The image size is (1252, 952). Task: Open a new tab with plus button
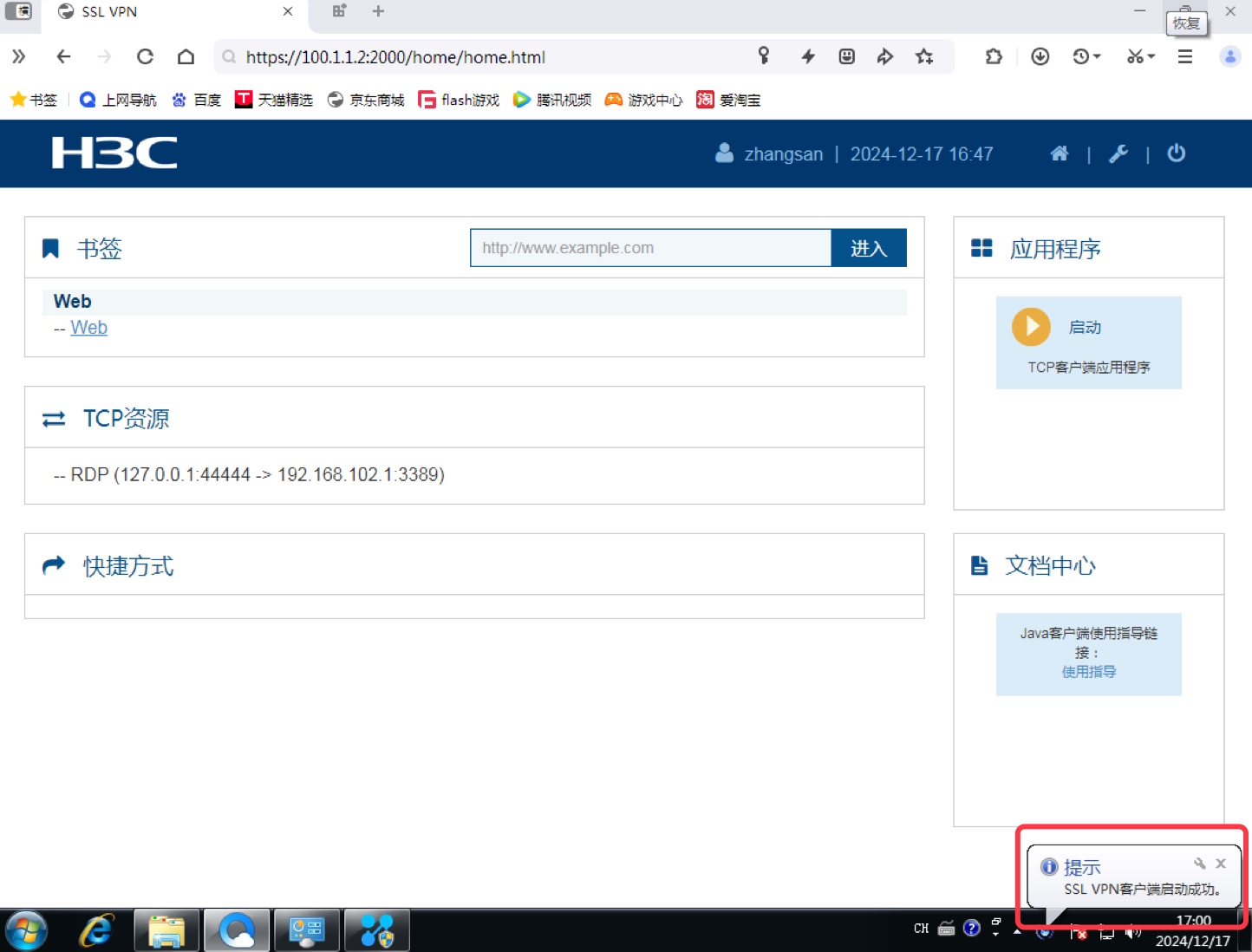378,11
